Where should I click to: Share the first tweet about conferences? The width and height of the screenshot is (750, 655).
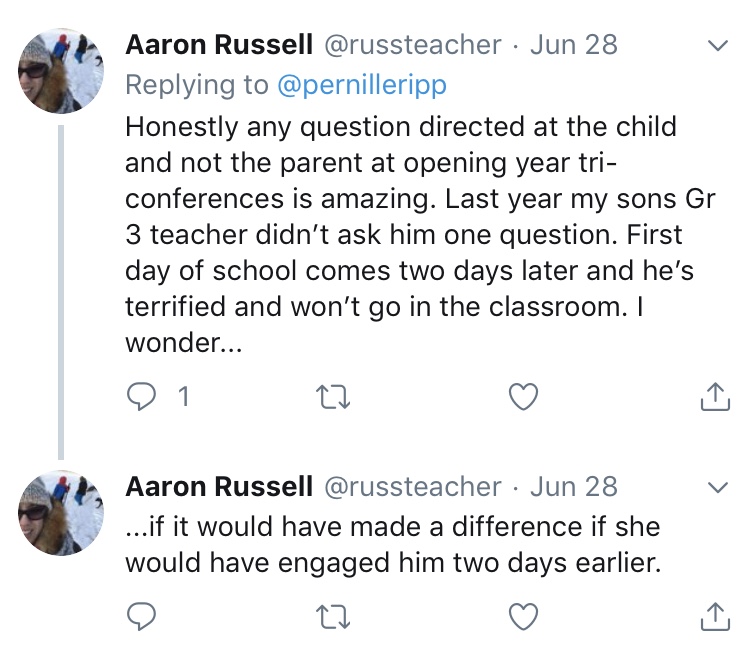[713, 397]
